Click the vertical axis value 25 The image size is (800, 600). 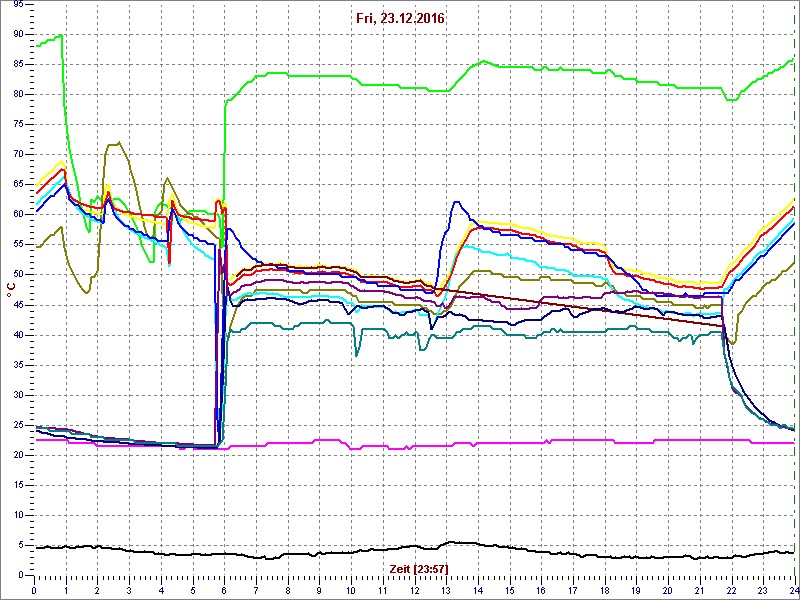point(18,426)
